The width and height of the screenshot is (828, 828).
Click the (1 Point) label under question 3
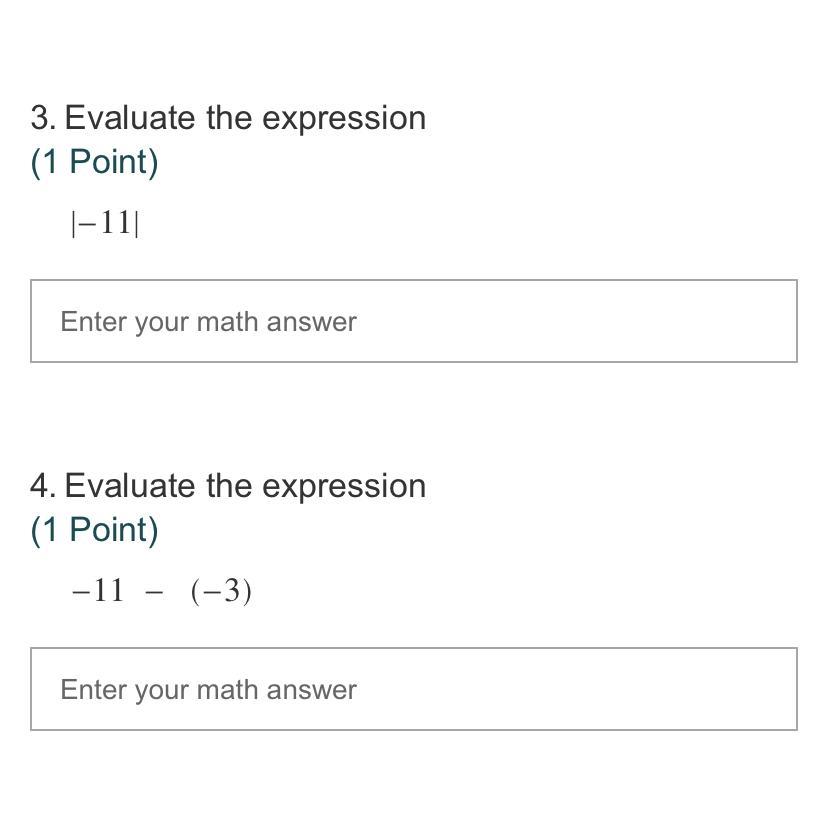95,162
